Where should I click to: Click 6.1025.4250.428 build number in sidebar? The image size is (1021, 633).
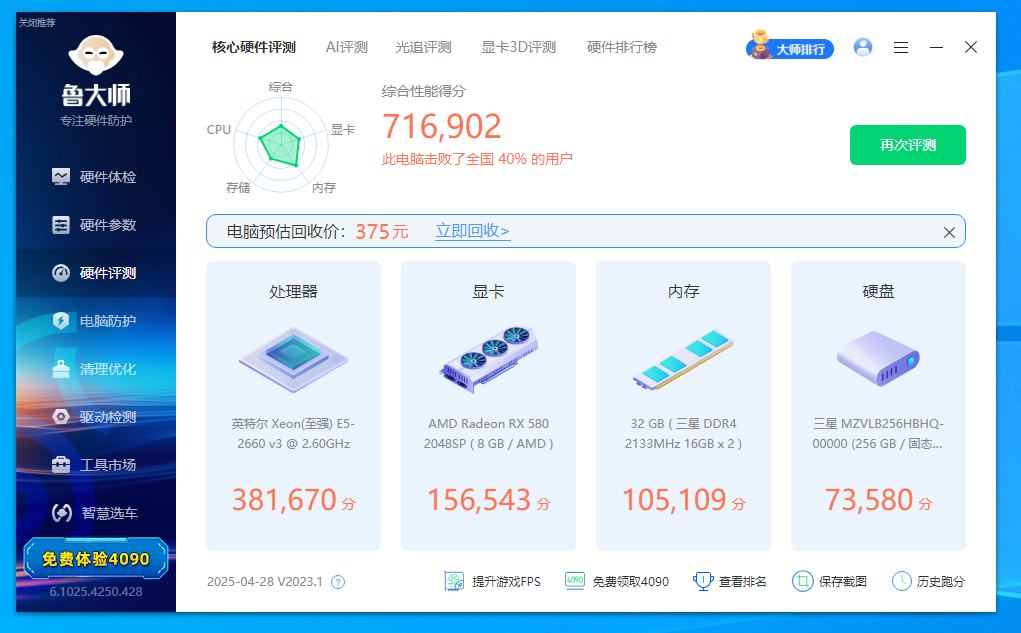[x=96, y=592]
